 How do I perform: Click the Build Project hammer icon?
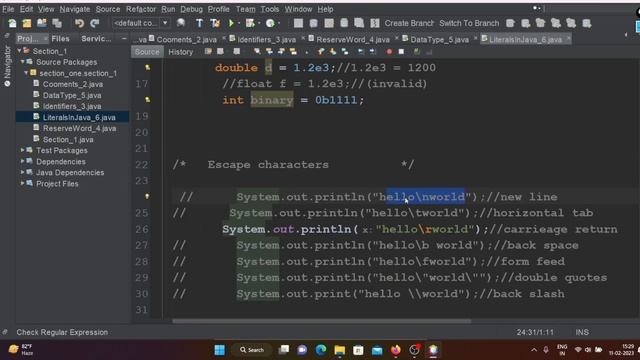[x=199, y=23]
